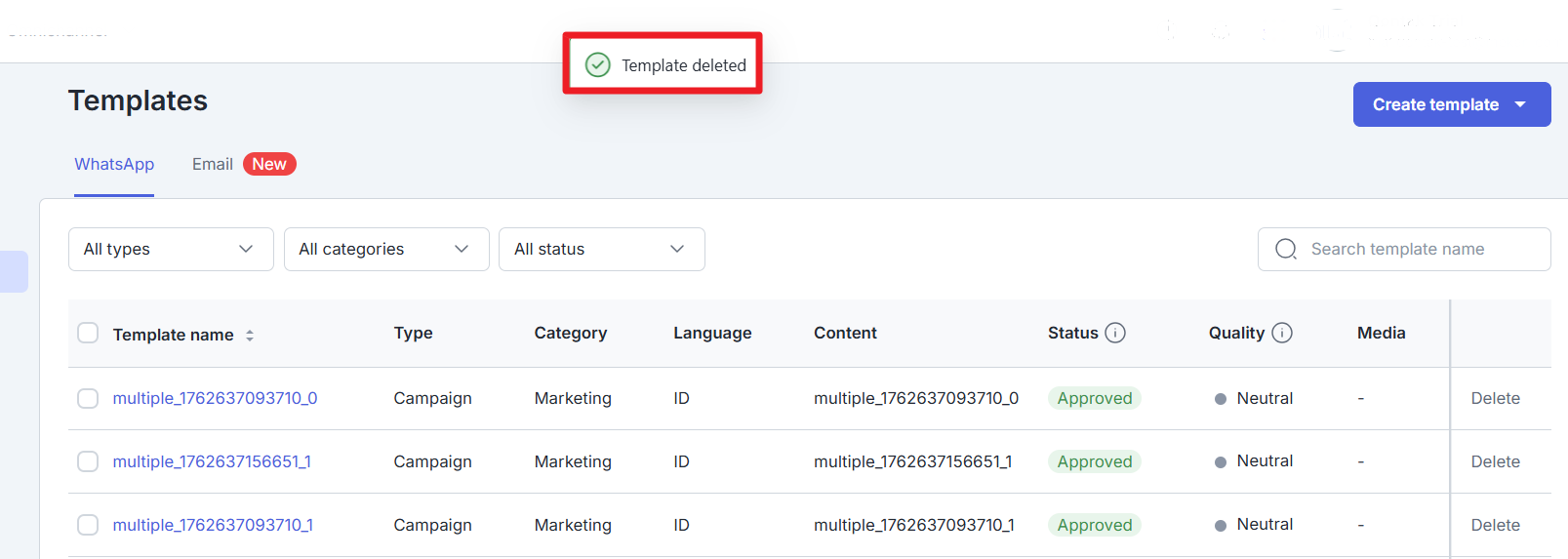Select checkbox for multiple_1762637156651_1 row
Screen dimensions: 1568x559
pyautogui.click(x=88, y=461)
